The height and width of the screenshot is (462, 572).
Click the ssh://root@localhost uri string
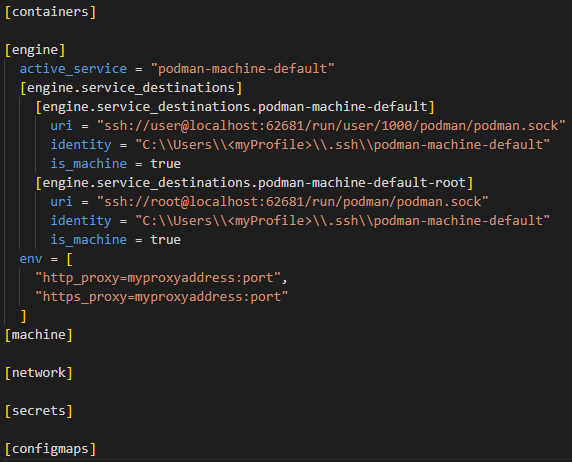click(x=292, y=201)
